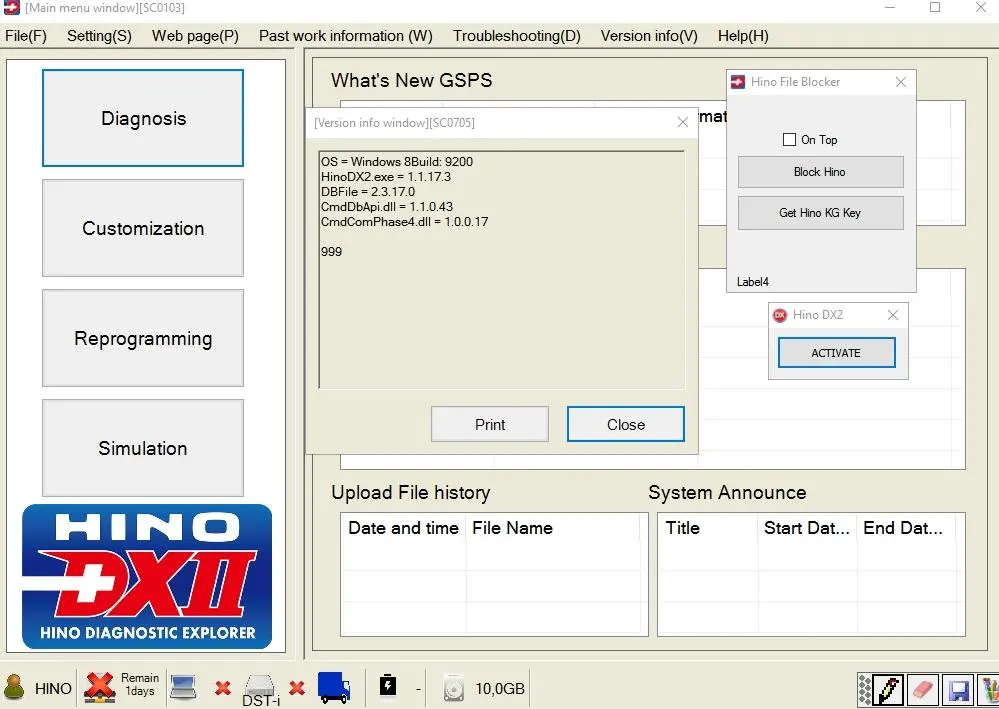Image resolution: width=999 pixels, height=709 pixels.
Task: Launch the Simulation button
Action: [143, 448]
